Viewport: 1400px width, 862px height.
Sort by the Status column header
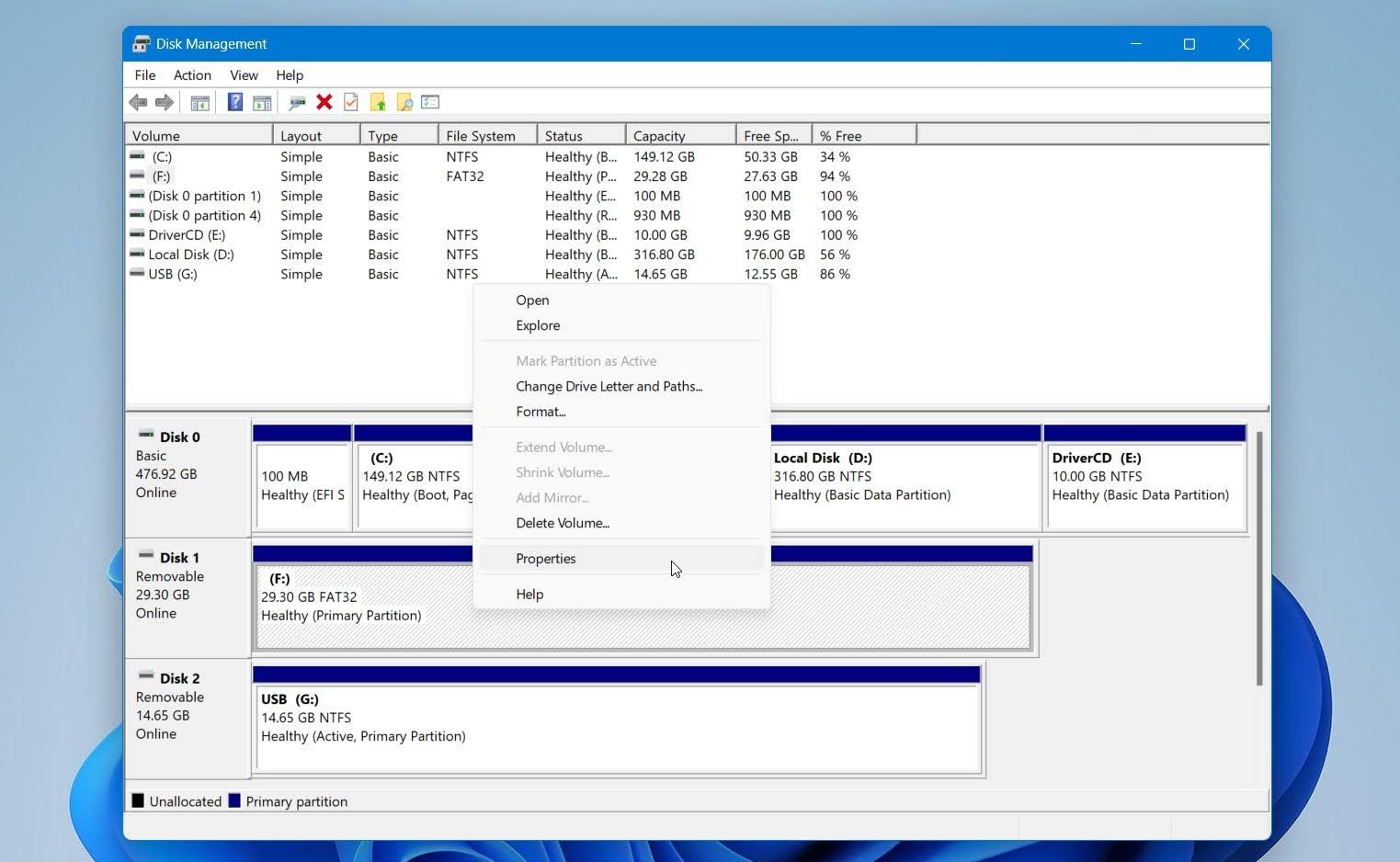pyautogui.click(x=581, y=135)
